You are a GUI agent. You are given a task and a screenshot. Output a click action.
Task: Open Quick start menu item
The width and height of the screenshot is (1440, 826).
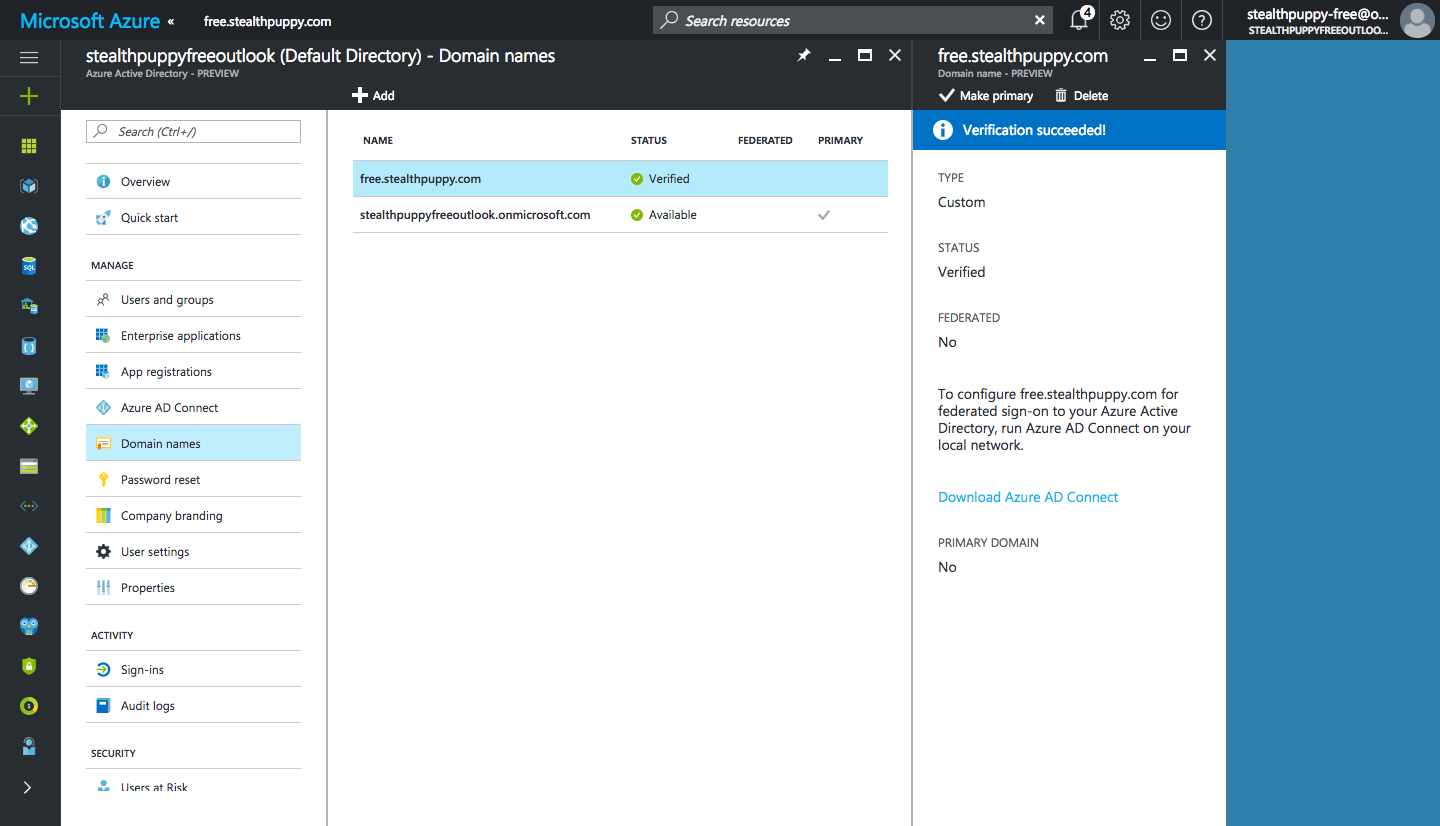pyautogui.click(x=193, y=218)
